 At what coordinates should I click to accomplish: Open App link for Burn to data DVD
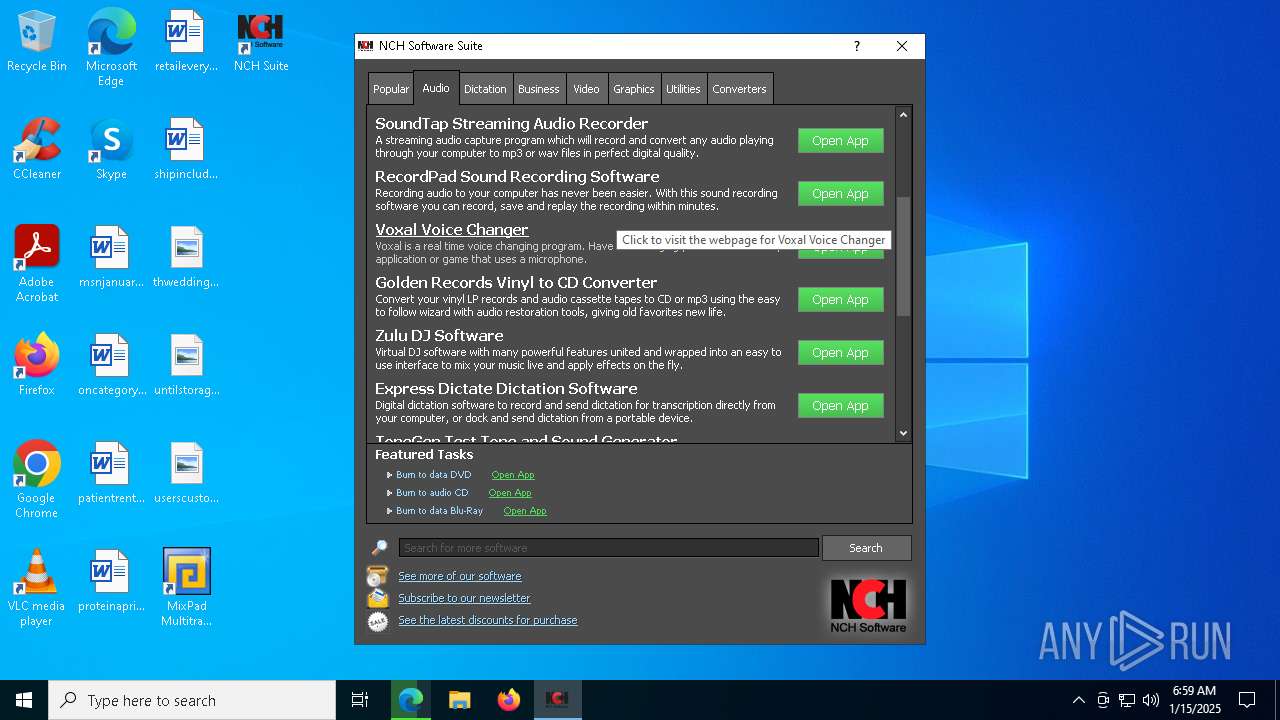(513, 475)
